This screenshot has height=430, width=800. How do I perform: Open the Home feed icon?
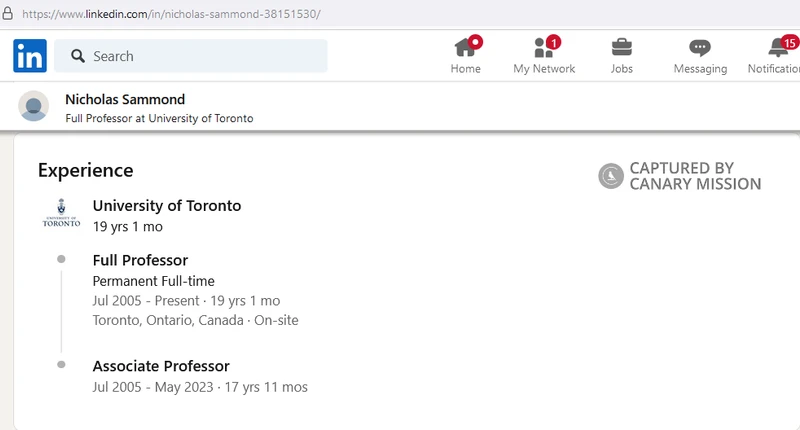tap(465, 47)
